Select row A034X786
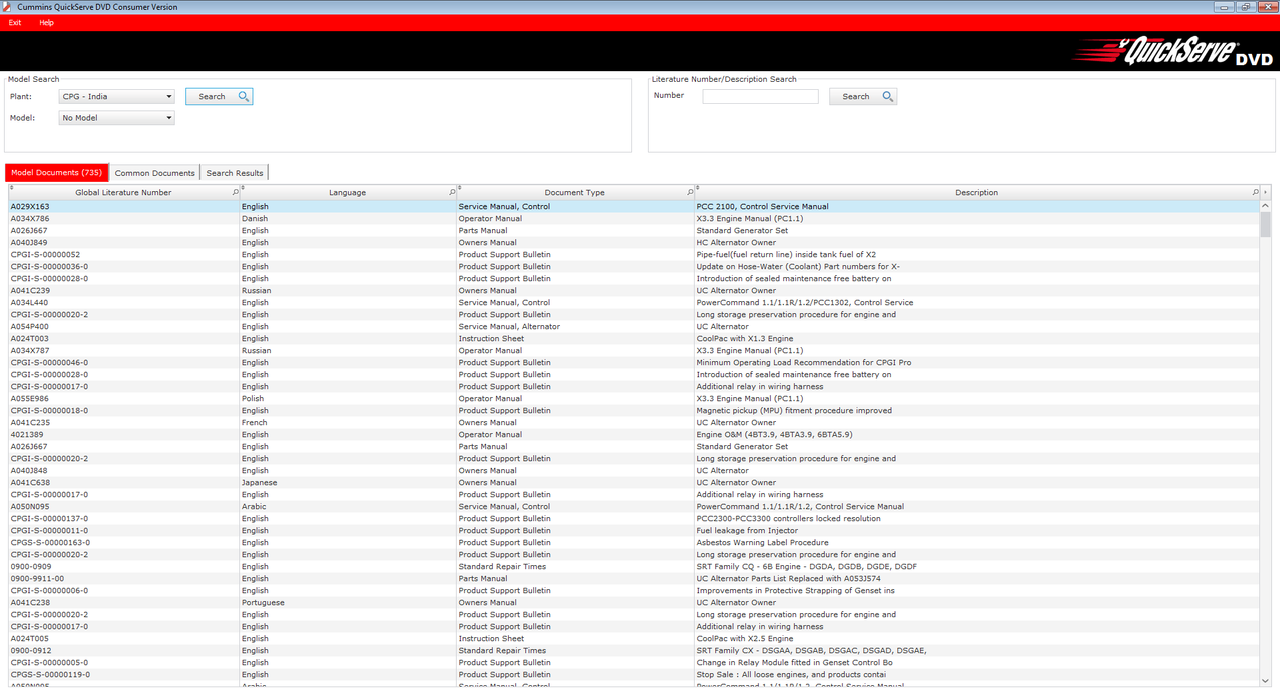Image resolution: width=1280 pixels, height=693 pixels. 633,219
